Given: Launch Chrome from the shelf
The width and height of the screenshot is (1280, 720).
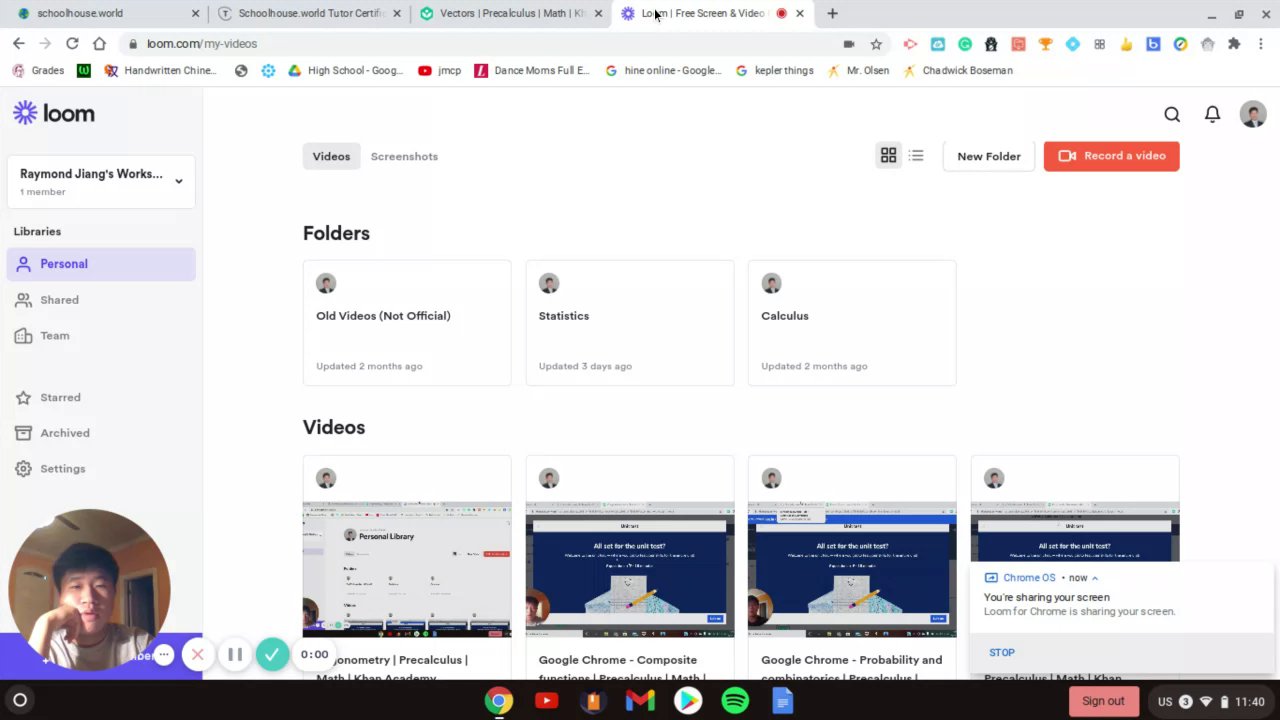Looking at the screenshot, I should [499, 701].
